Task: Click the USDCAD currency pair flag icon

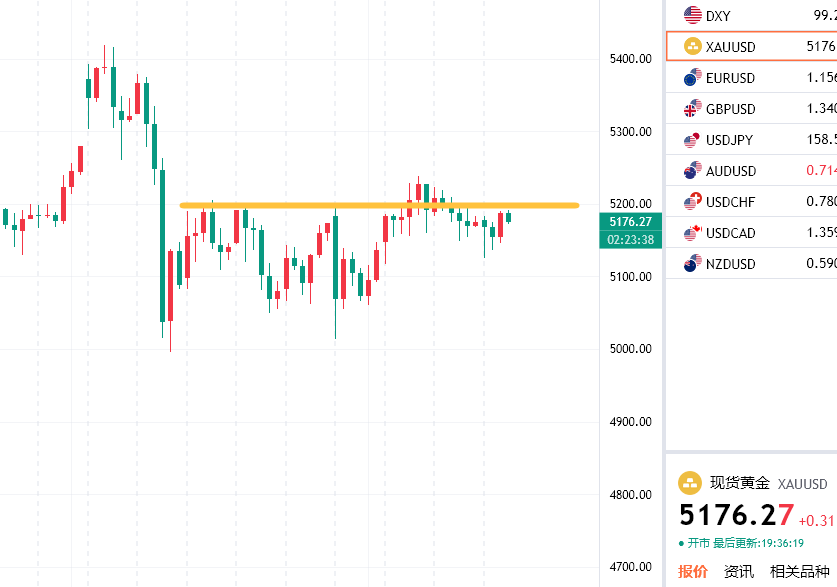Action: coord(692,233)
